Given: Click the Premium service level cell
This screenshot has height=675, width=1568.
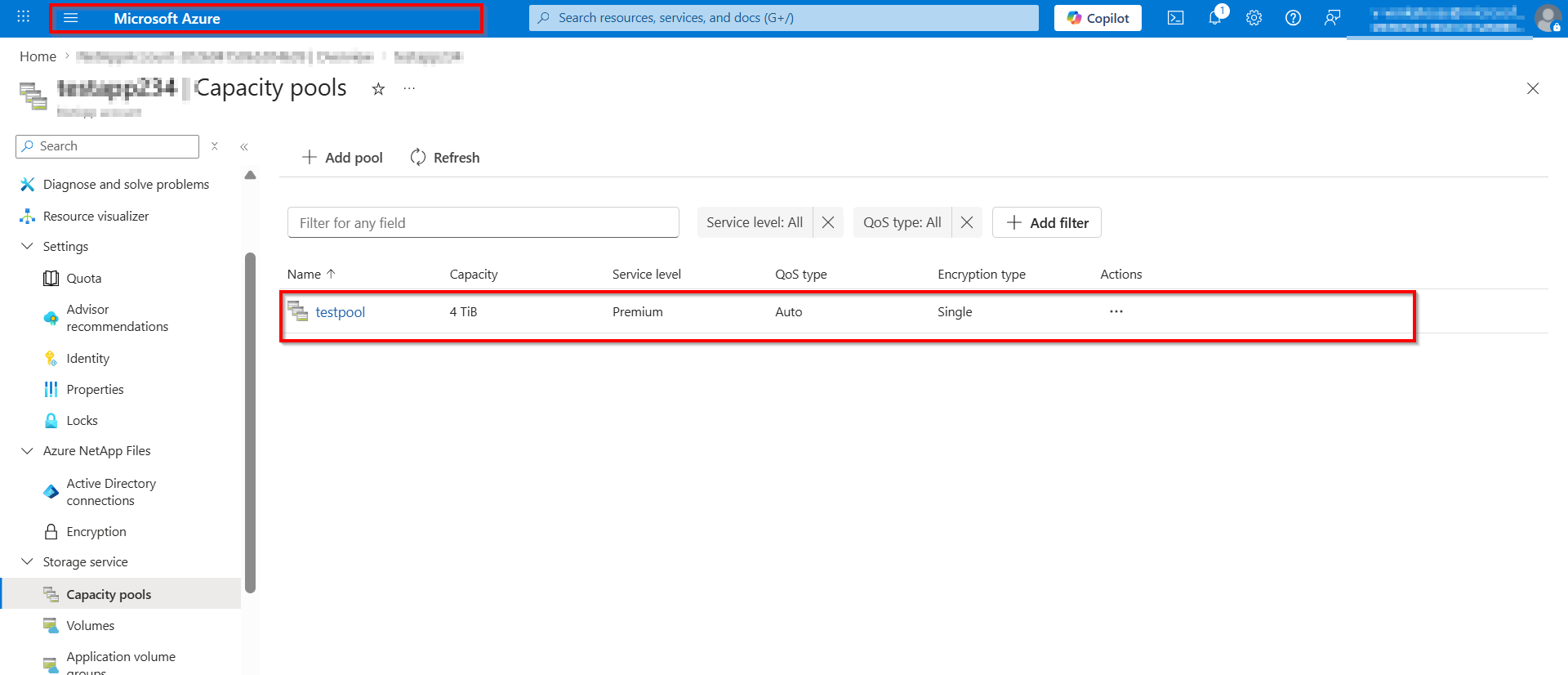Looking at the screenshot, I should [x=638, y=312].
